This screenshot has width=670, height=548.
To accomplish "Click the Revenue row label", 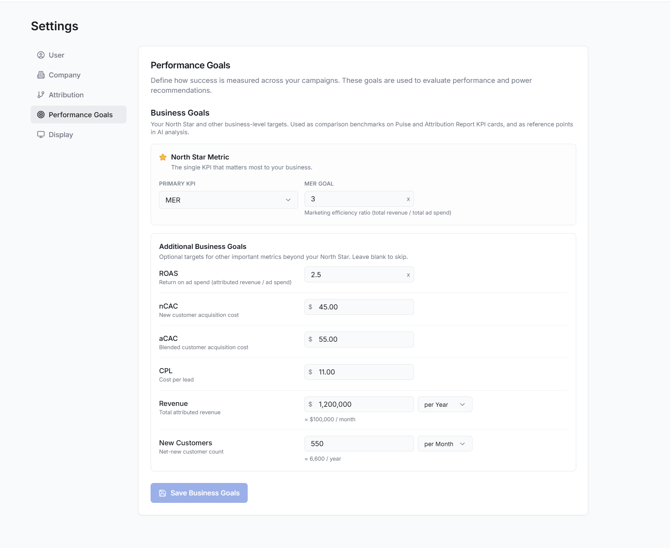I will 173,404.
